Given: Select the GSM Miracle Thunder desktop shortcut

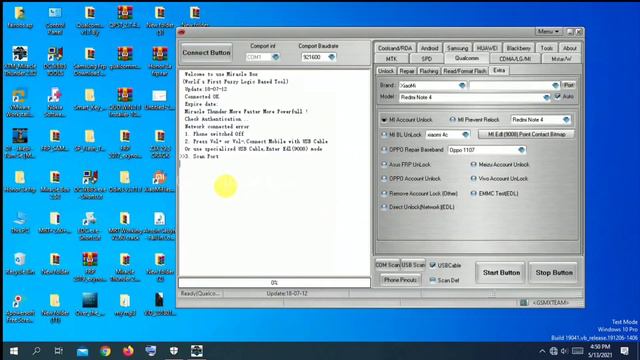Looking at the screenshot, I should [x=20, y=62].
